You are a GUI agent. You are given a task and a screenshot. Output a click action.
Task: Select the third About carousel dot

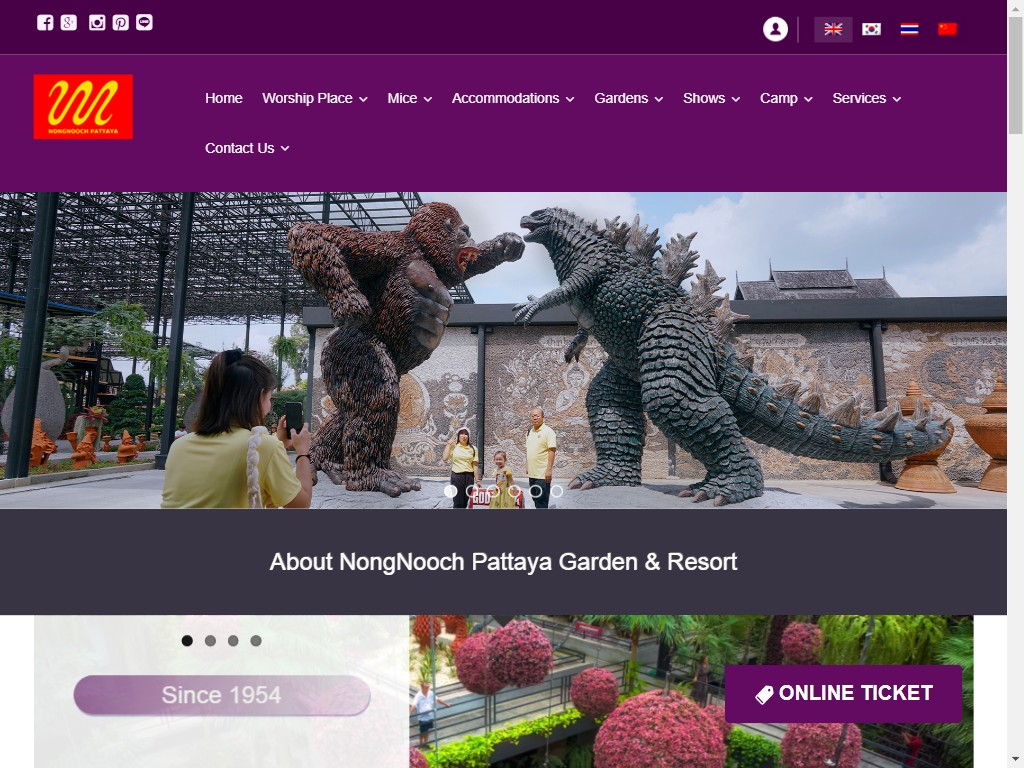click(233, 641)
